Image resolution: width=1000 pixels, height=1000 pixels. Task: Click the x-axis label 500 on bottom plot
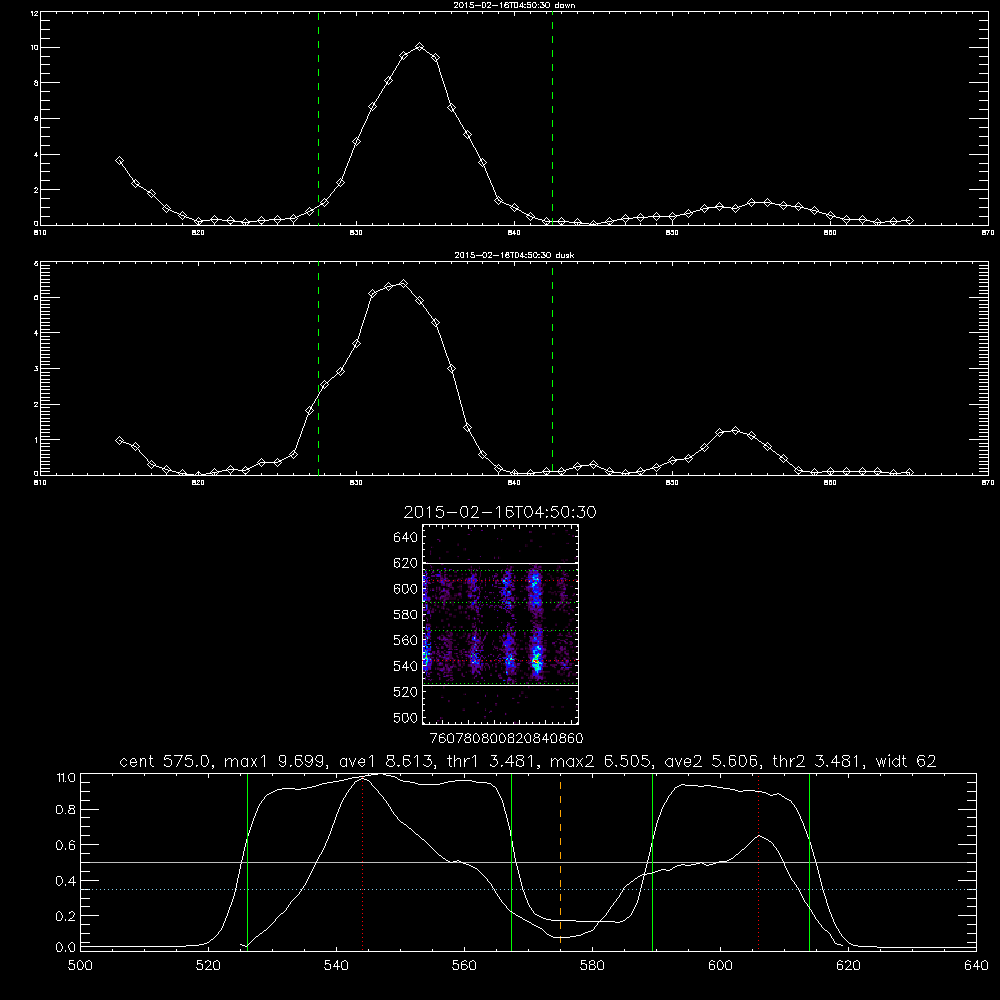[80, 966]
